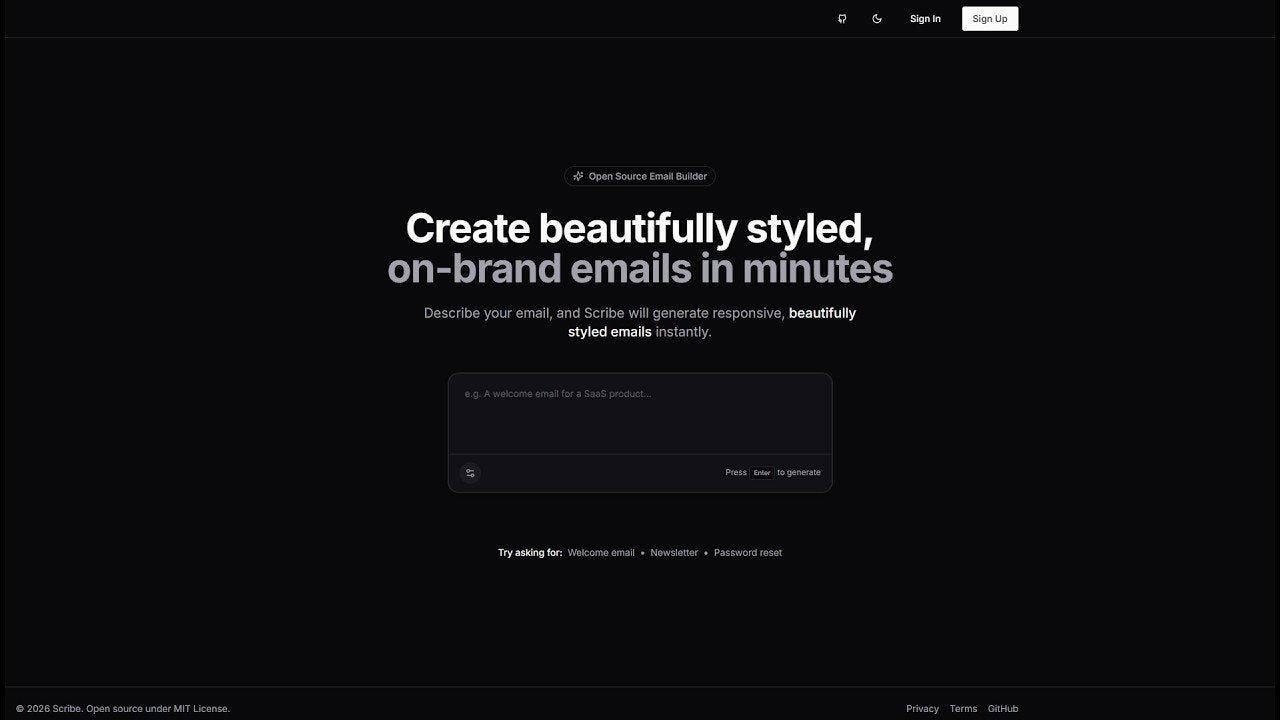
Task: Click the 'Open Source Email Builder' badge
Action: click(x=640, y=176)
